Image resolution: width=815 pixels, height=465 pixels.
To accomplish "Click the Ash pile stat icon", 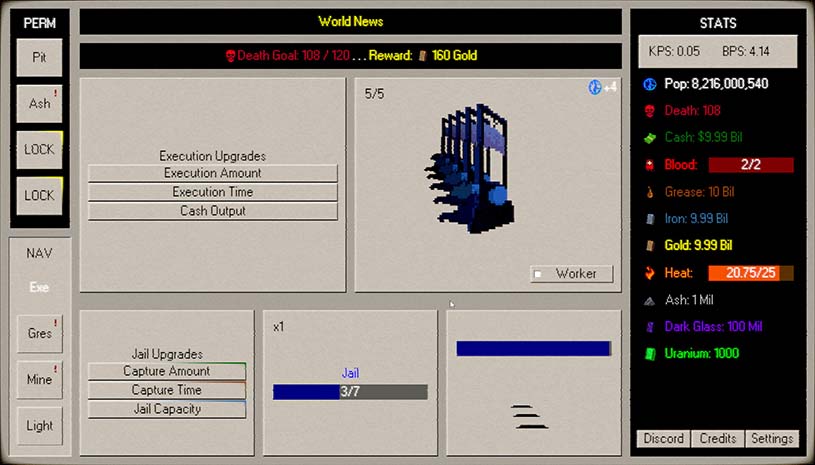I will coord(648,300).
